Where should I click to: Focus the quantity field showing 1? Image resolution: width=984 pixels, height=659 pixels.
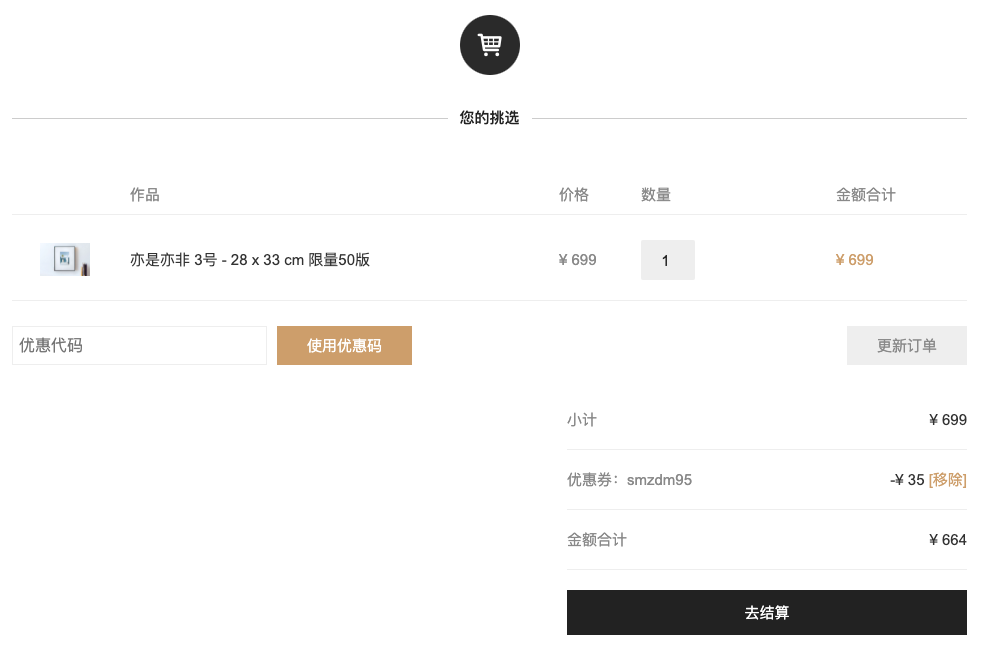click(x=668, y=260)
